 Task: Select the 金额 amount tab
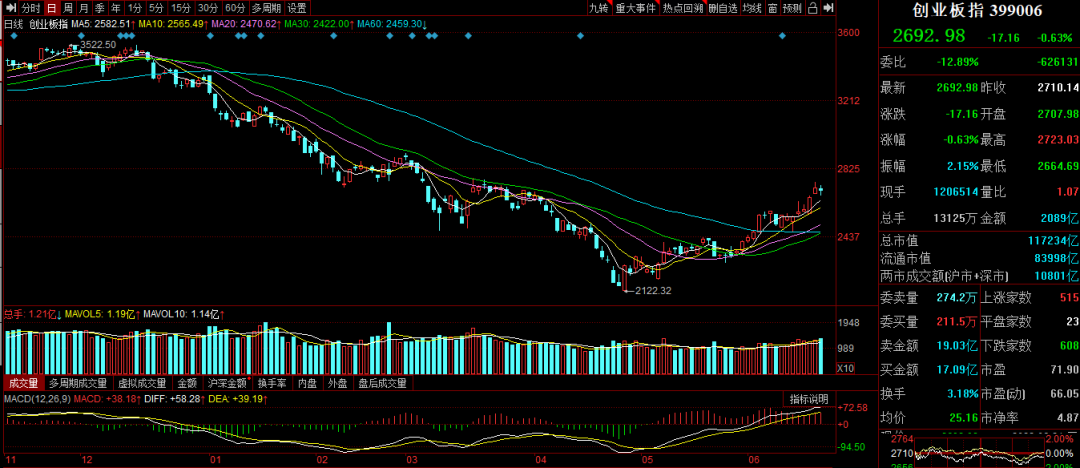click(x=187, y=383)
